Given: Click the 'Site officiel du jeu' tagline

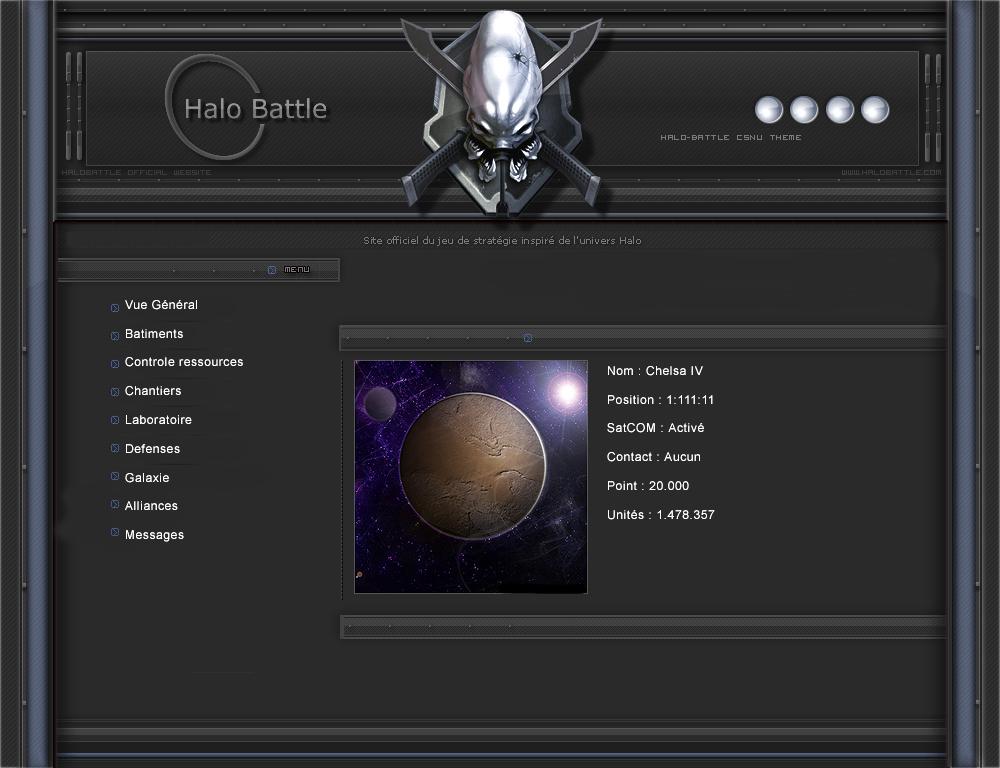Looking at the screenshot, I should [x=503, y=240].
